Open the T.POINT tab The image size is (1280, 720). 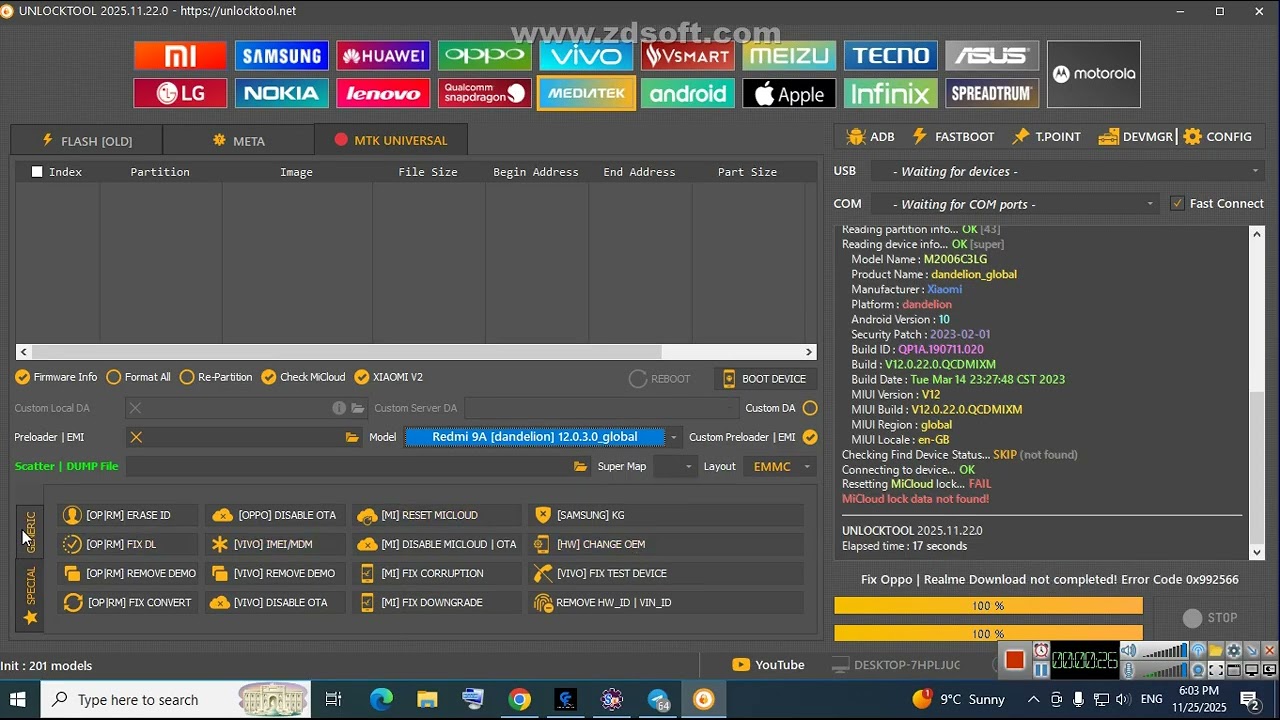(x=1046, y=137)
